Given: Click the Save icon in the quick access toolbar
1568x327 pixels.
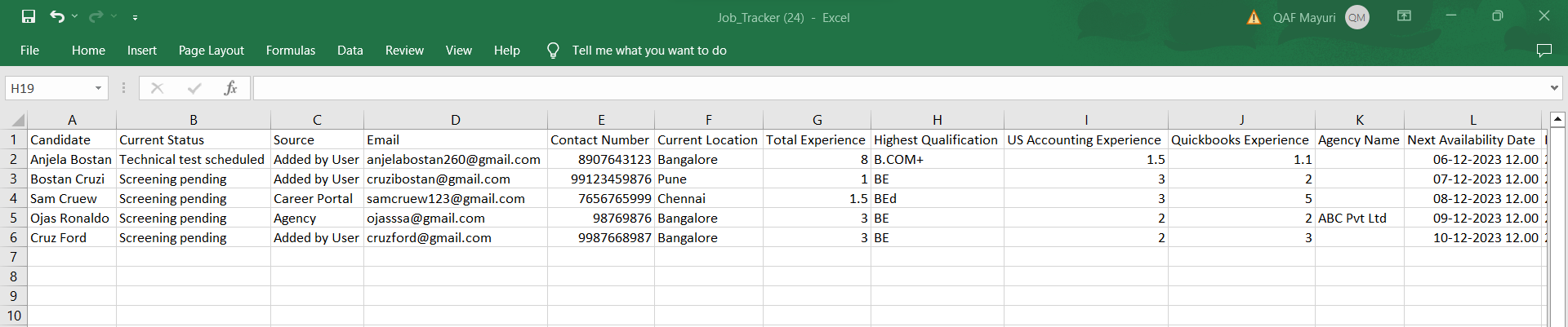Looking at the screenshot, I should 29,16.
